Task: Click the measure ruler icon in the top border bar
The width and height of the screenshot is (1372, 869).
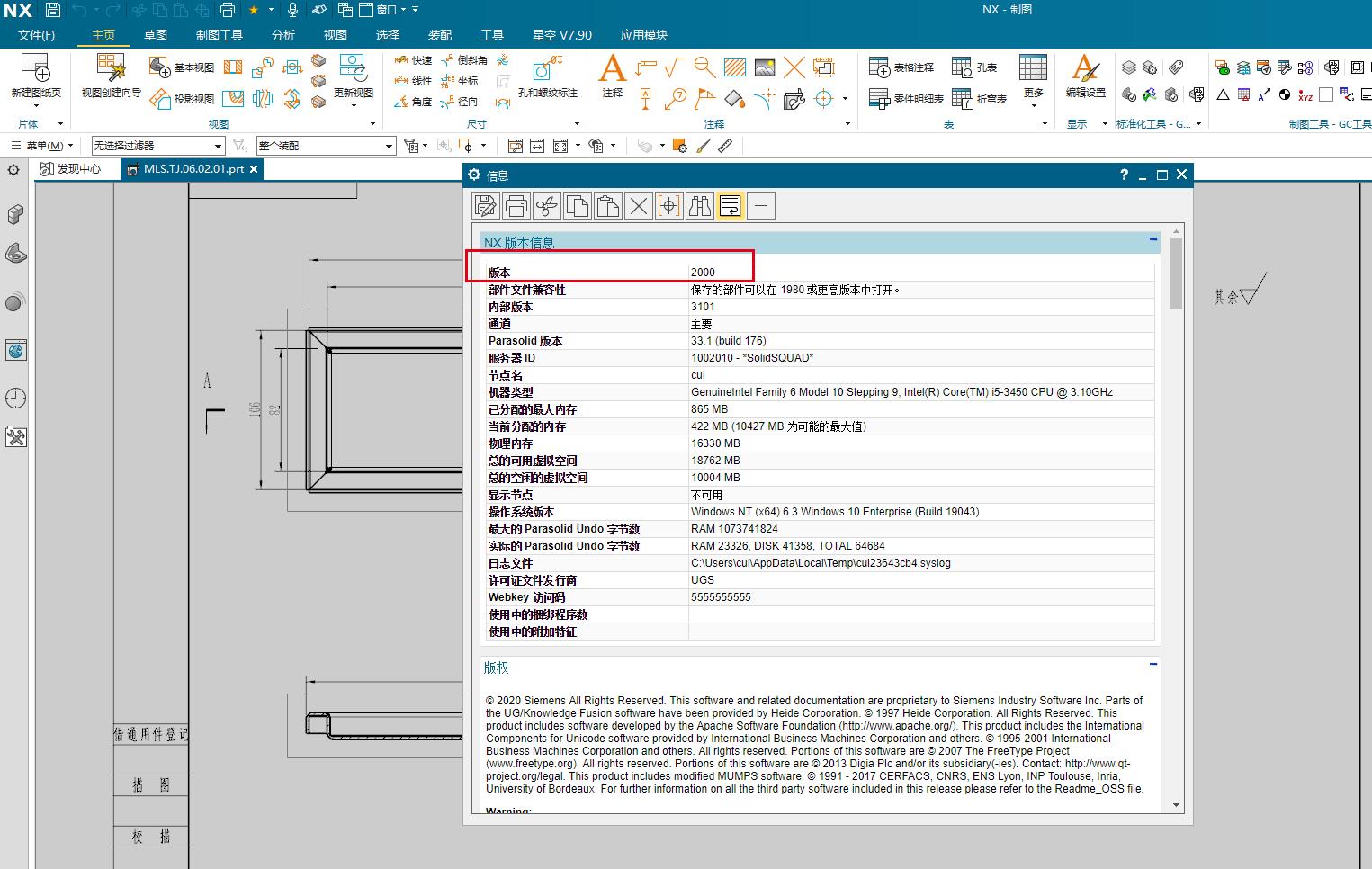Action: pos(725,146)
